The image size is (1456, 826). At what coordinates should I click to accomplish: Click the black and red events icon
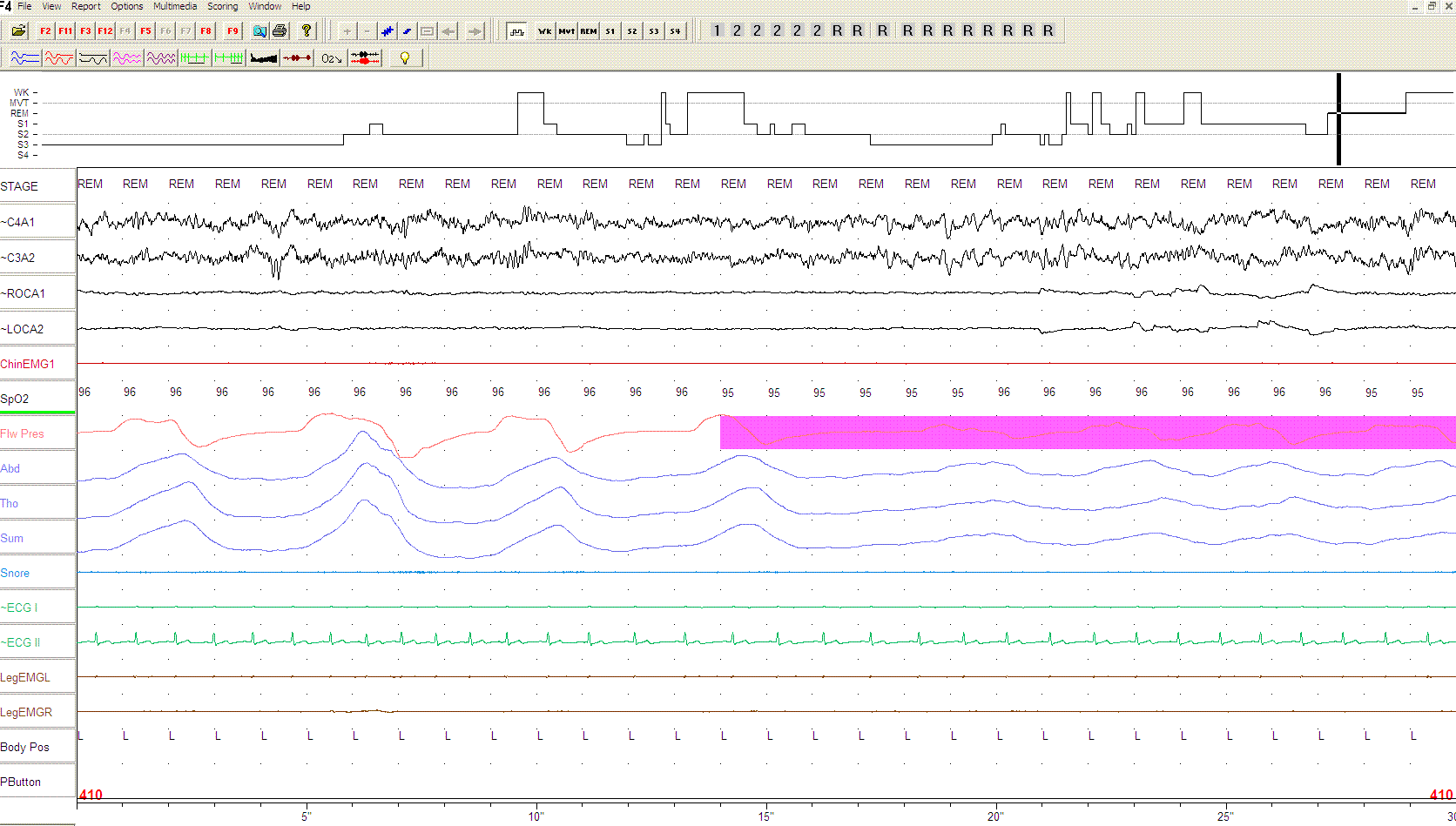[365, 58]
